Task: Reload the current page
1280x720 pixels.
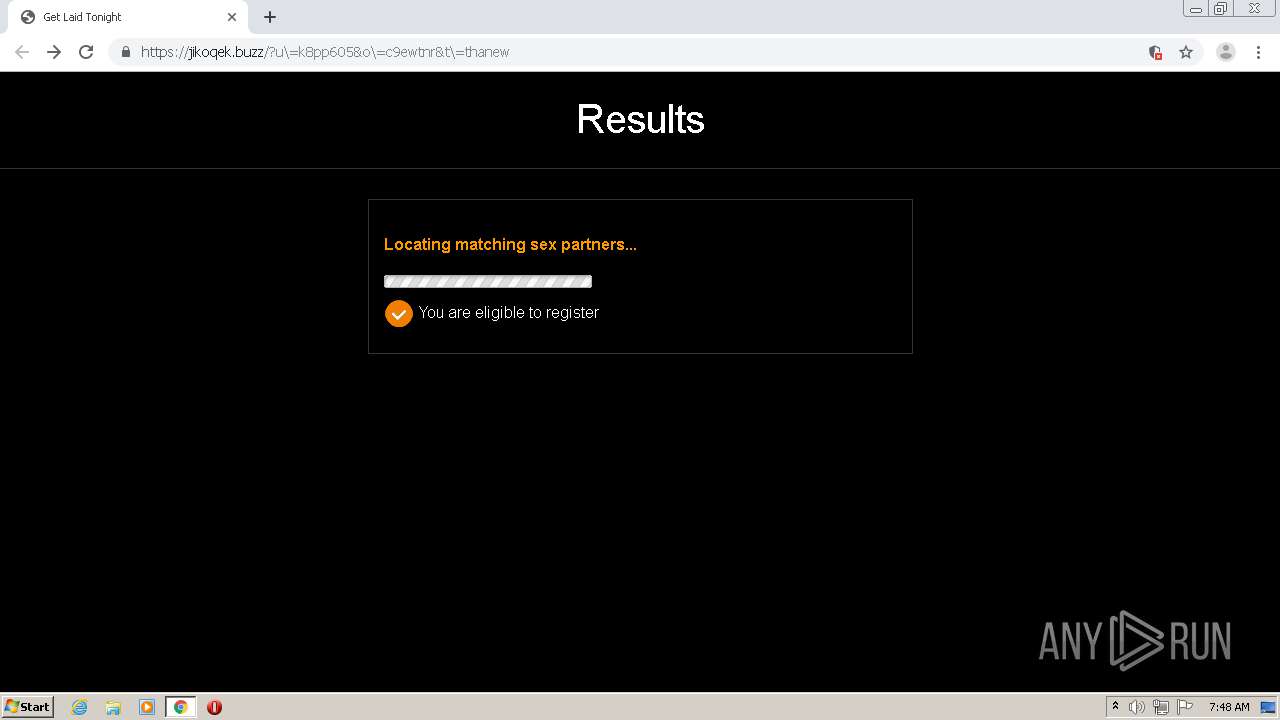Action: click(86, 52)
